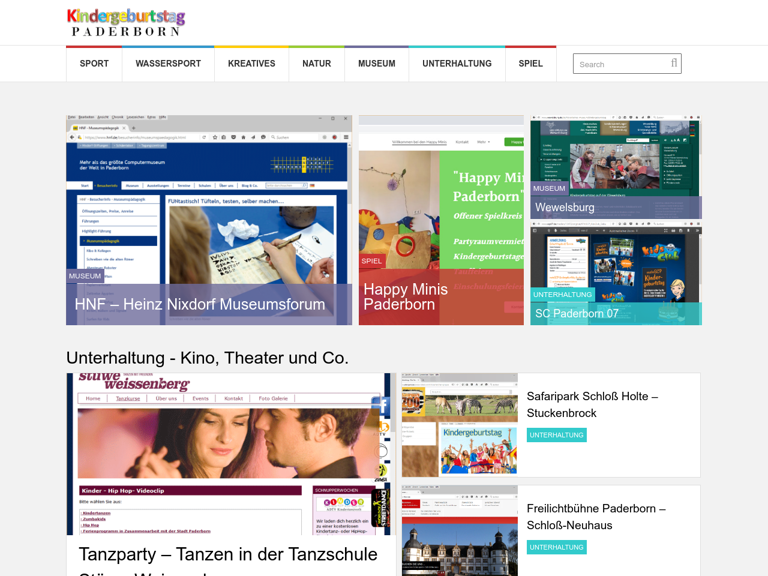Open the Happy Minis Paderborn tile

(405, 296)
